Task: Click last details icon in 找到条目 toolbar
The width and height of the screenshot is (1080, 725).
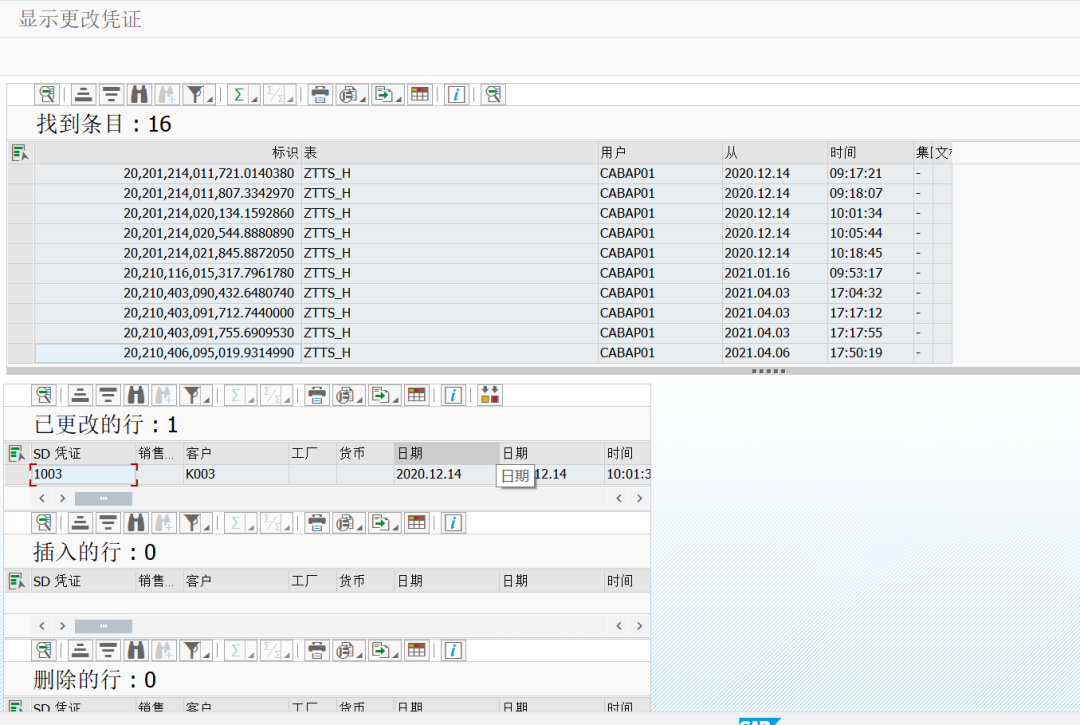Action: [x=493, y=94]
